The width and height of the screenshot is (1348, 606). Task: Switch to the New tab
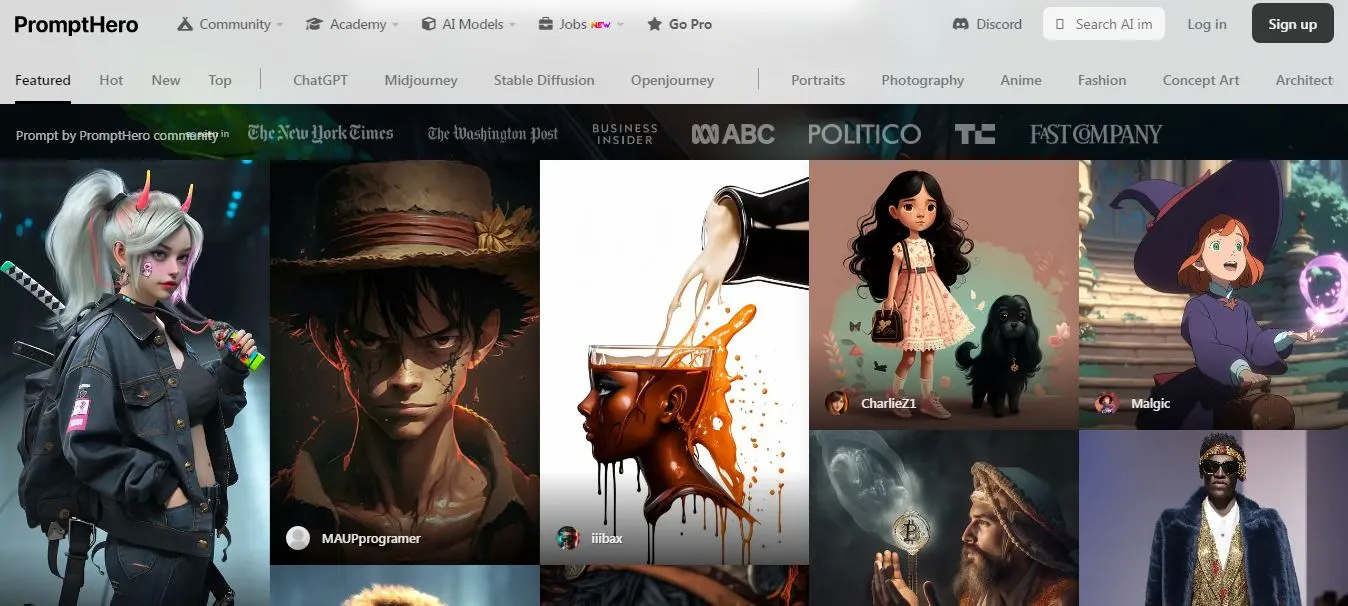tap(166, 80)
